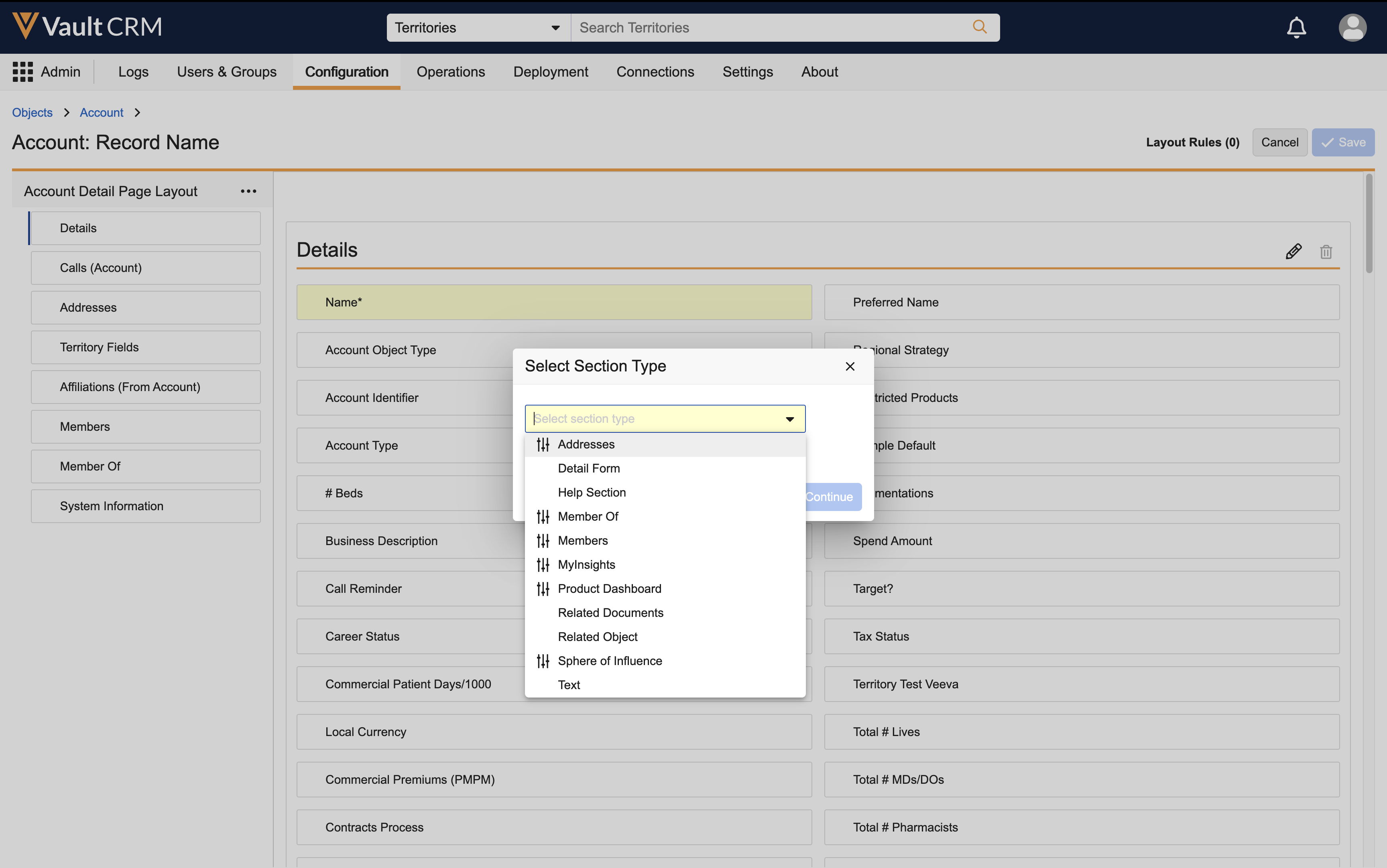The image size is (1387, 868).
Task: Choose Product Dashboard from the list
Action: pyautogui.click(x=609, y=588)
